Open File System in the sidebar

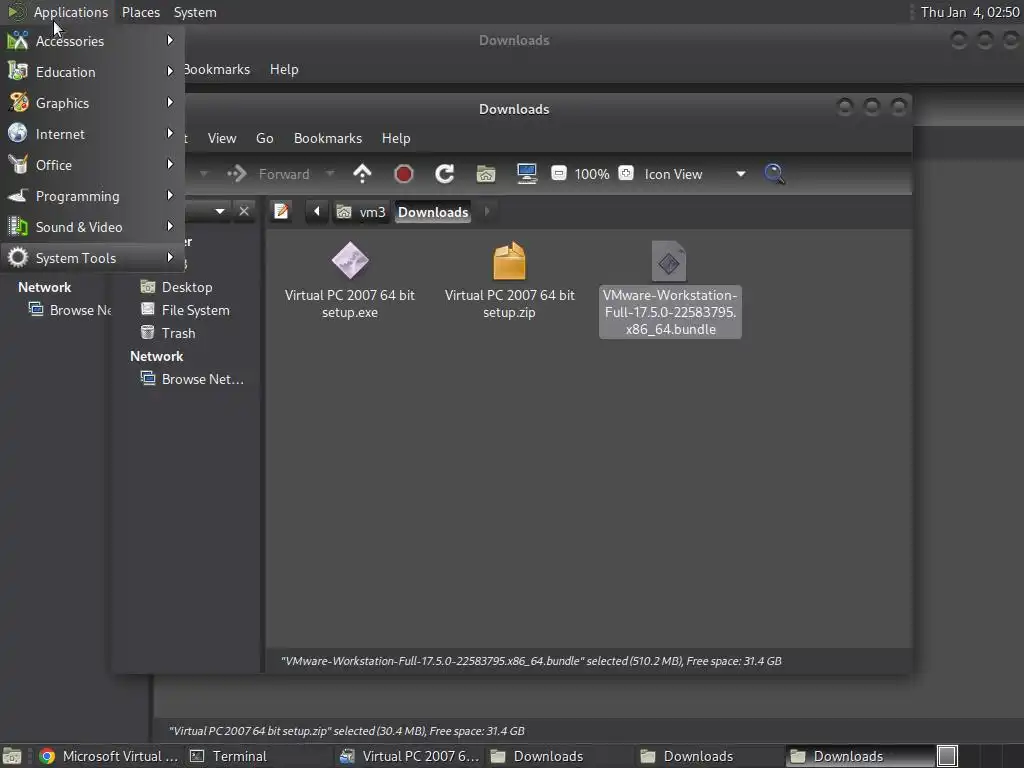195,310
